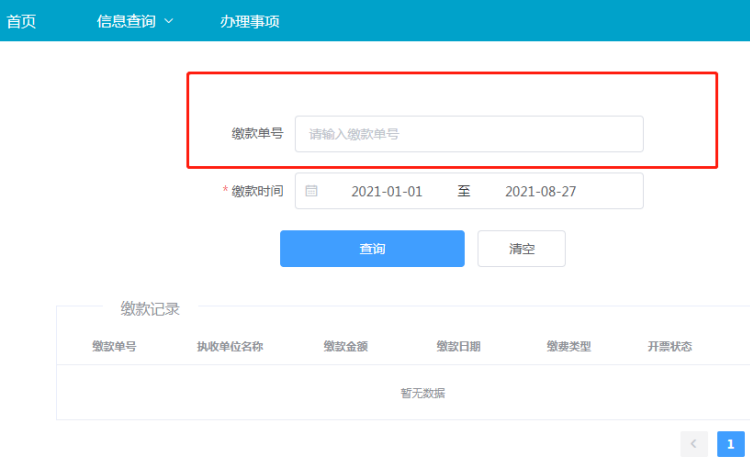Viewport: 750px width, 467px height.
Task: Click the 缴款日期 column header
Action: pyautogui.click(x=458, y=347)
